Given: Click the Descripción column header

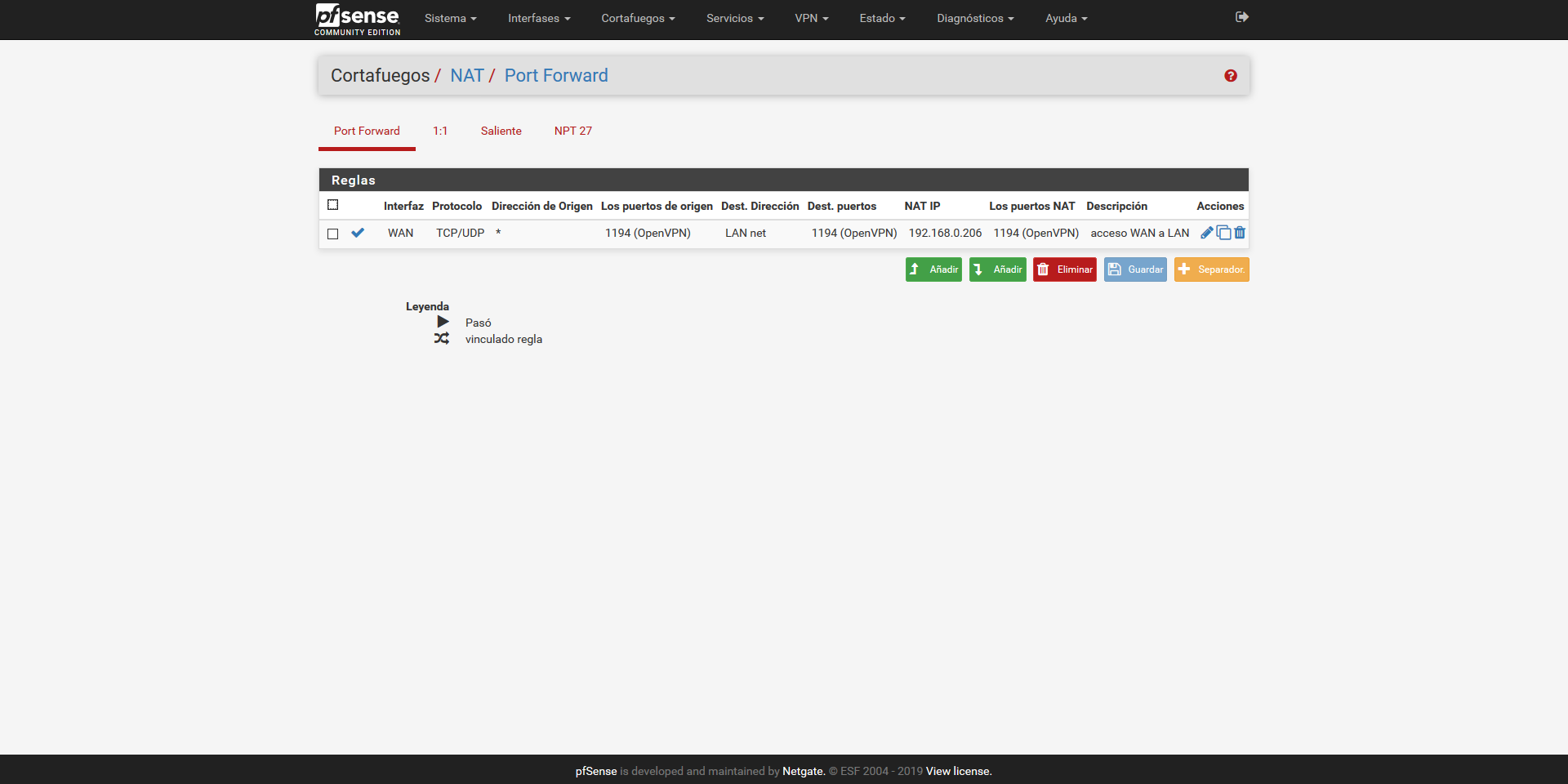Looking at the screenshot, I should point(1116,206).
